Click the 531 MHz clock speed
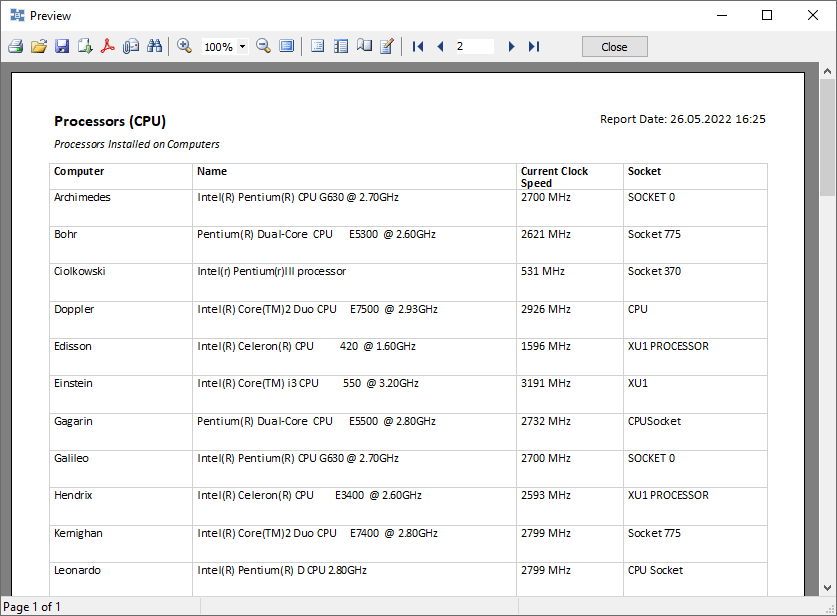 543,271
